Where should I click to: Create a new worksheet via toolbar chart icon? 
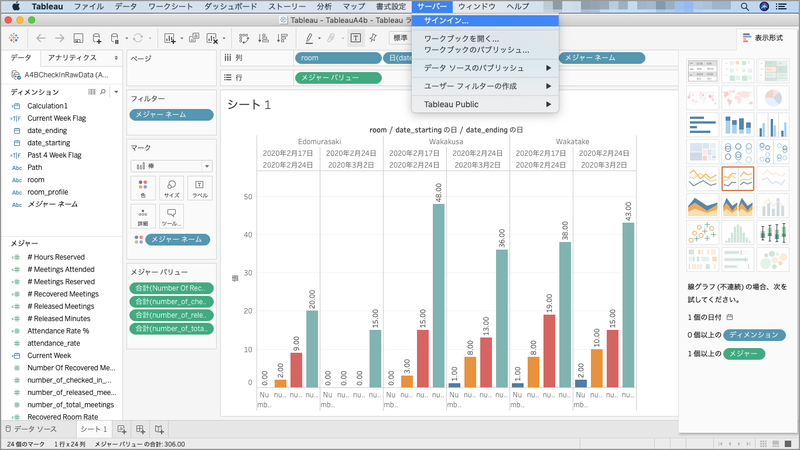coord(169,38)
